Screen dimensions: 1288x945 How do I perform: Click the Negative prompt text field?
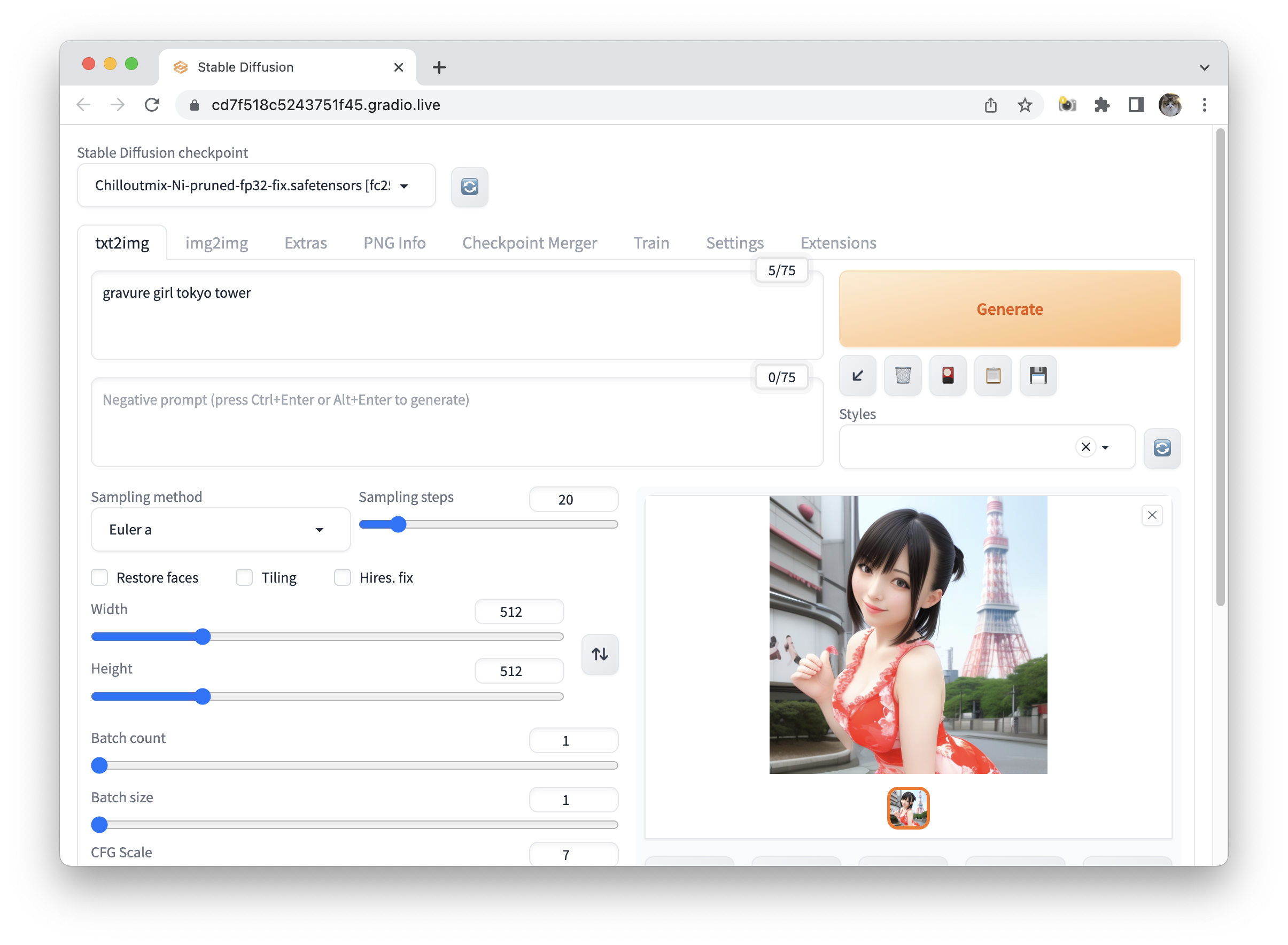[457, 422]
